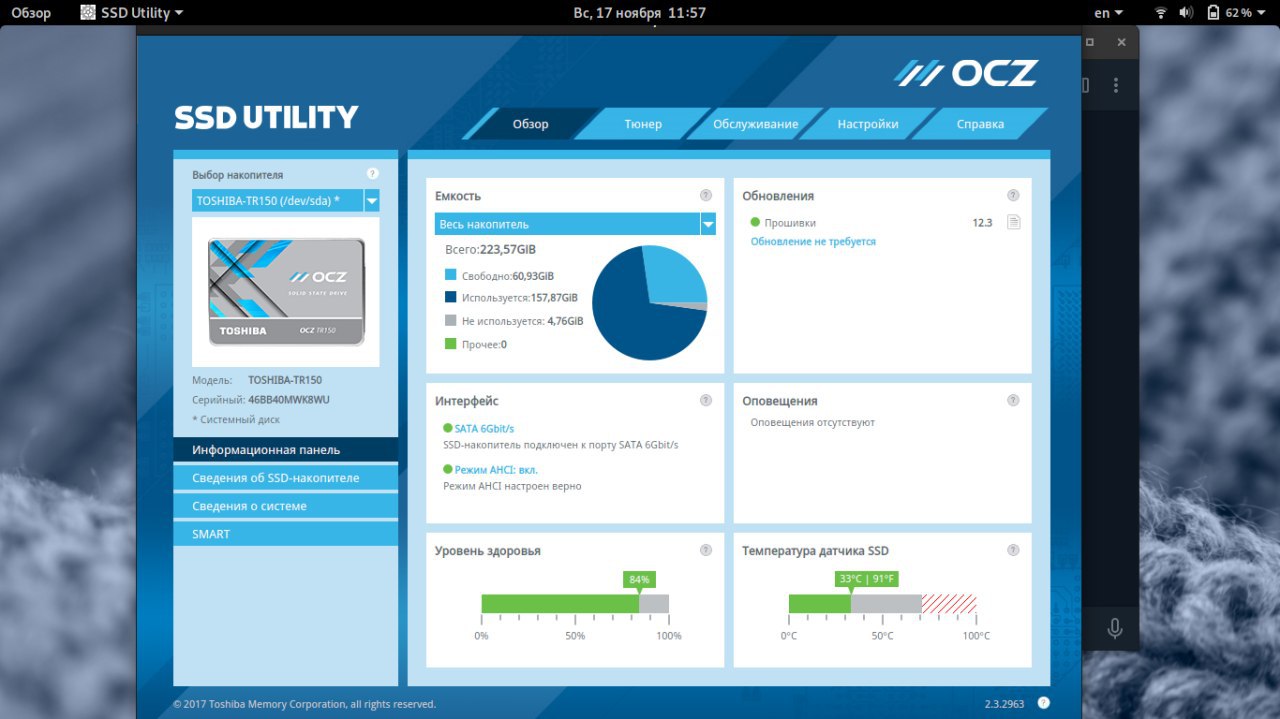Click help icon next to version 2.3.2963
This screenshot has width=1280, height=719.
point(1044,703)
